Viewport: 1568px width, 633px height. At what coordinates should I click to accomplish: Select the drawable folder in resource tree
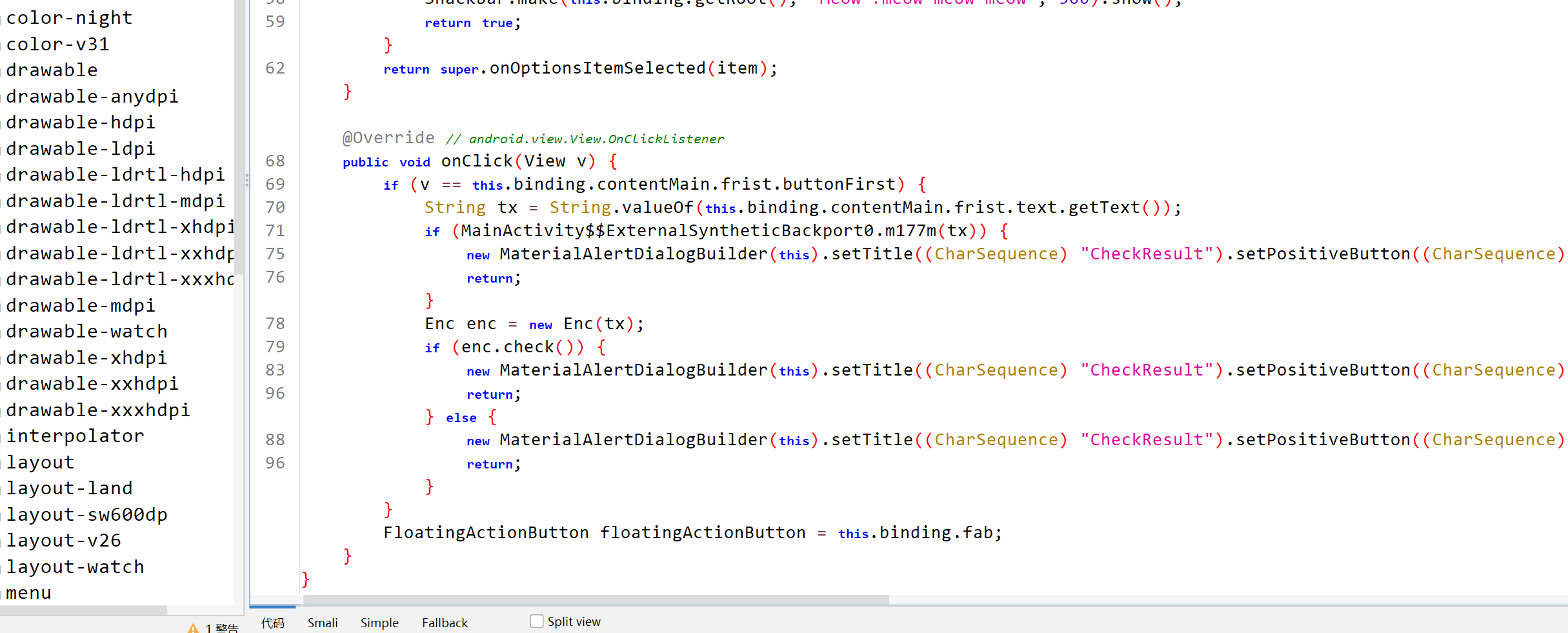[52, 70]
